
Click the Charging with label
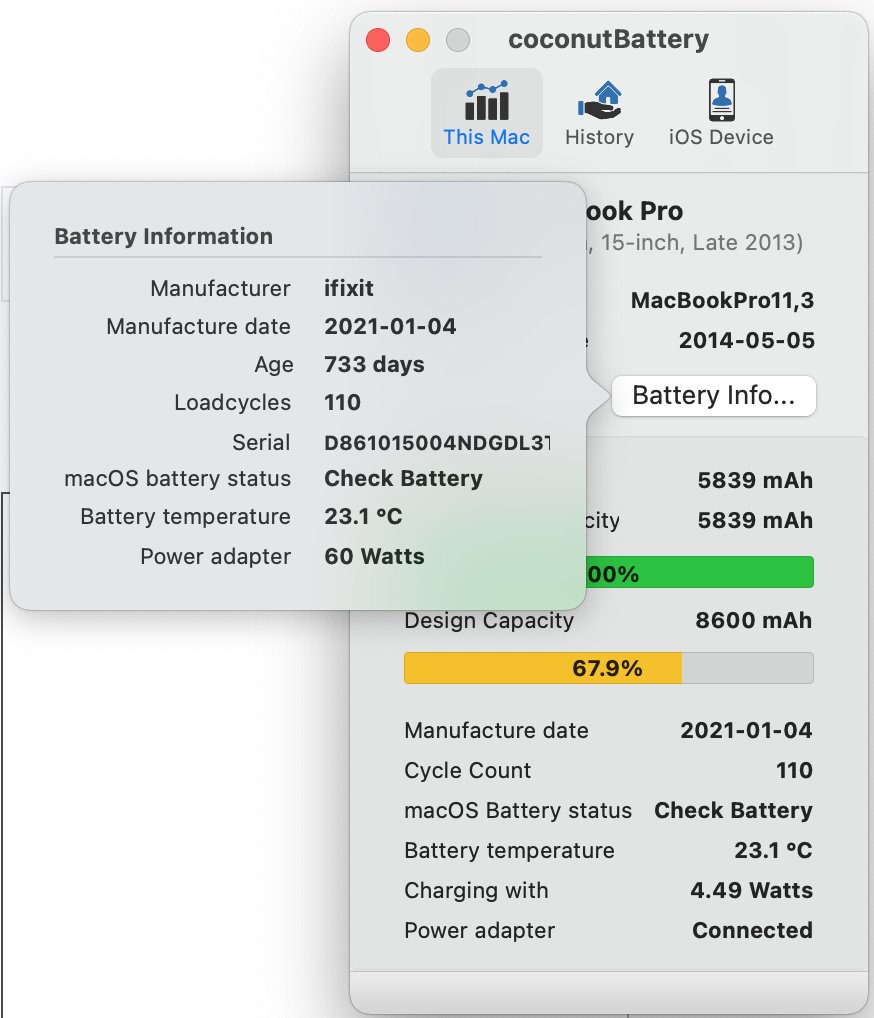pyautogui.click(x=476, y=891)
